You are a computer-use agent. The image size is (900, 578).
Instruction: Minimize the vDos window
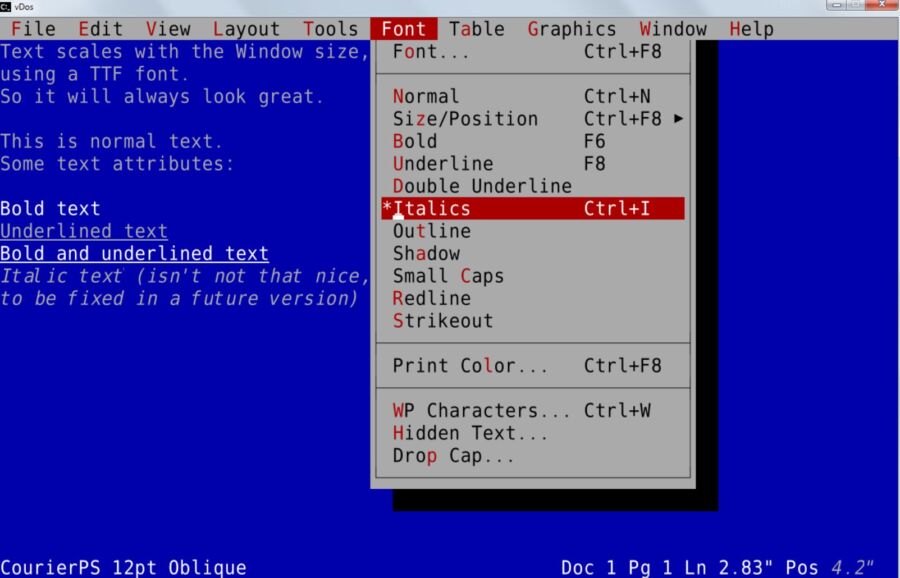[x=836, y=5]
